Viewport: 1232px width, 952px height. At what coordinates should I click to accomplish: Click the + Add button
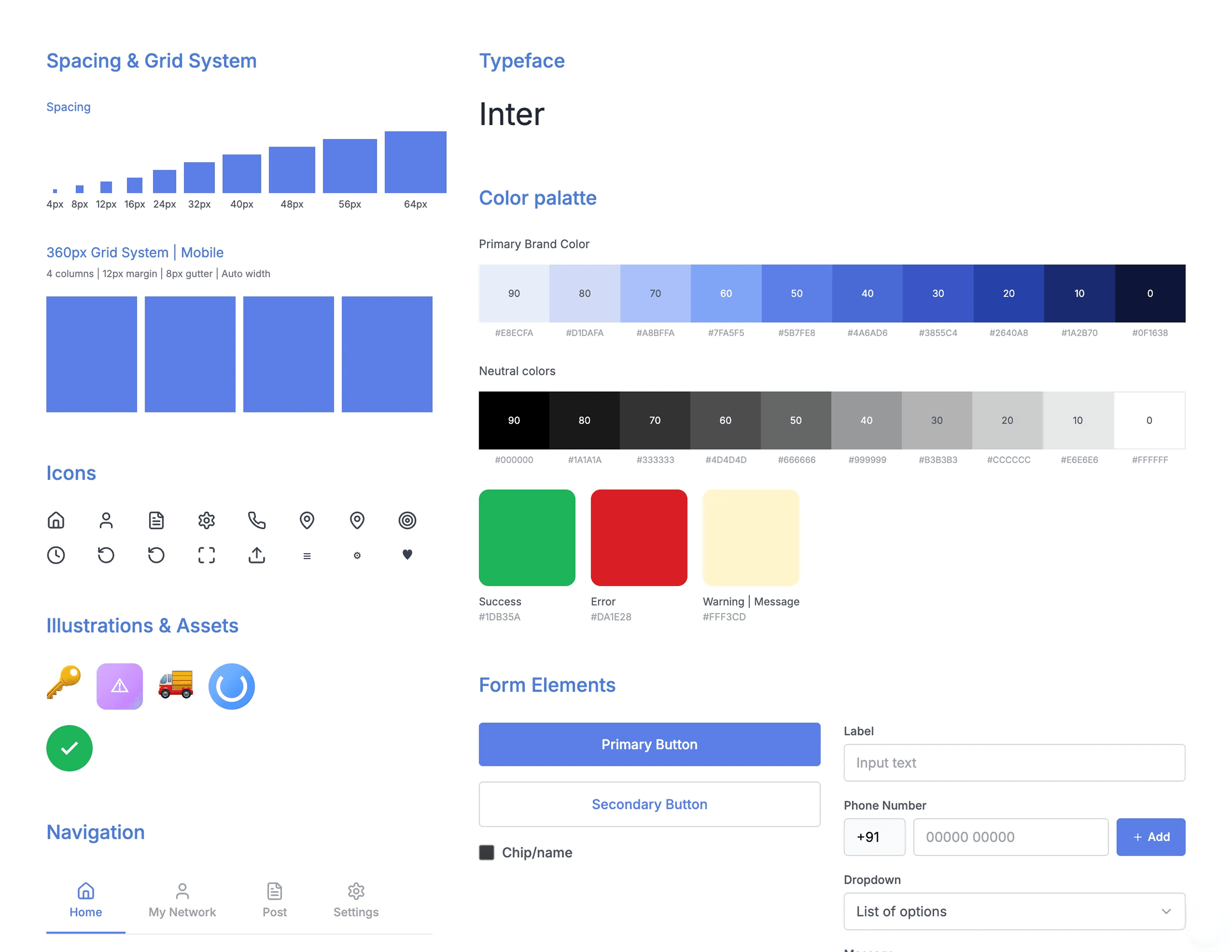tap(1150, 836)
